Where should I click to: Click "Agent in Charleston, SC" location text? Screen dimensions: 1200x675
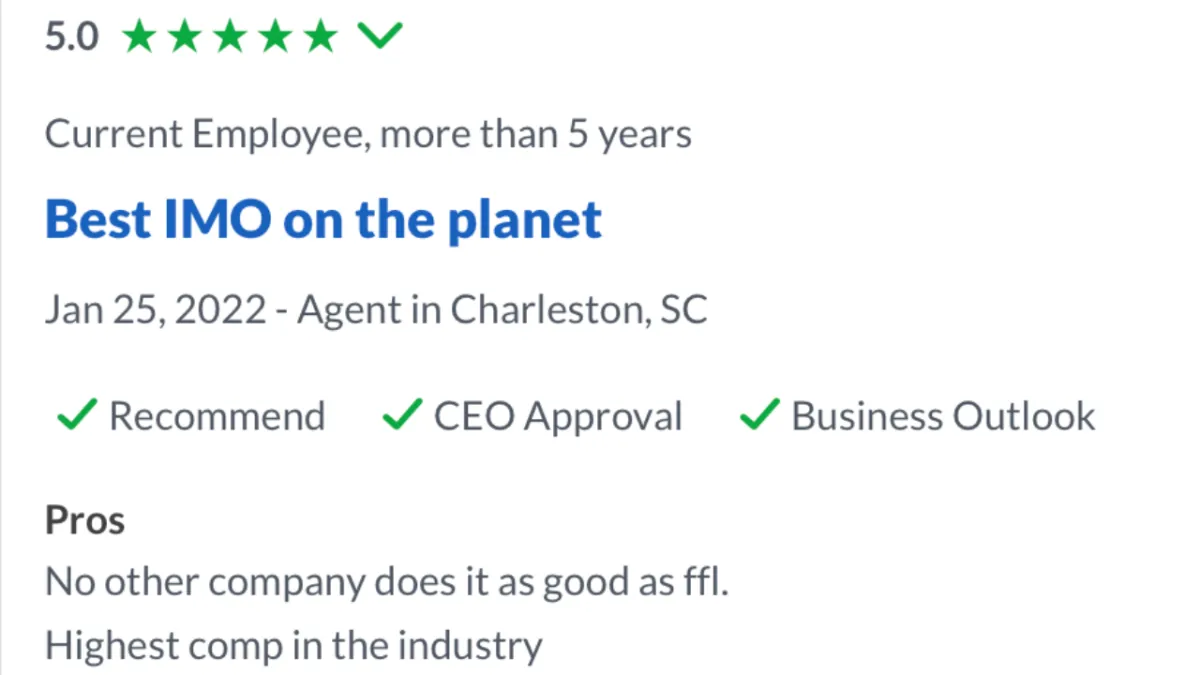pyautogui.click(x=502, y=310)
